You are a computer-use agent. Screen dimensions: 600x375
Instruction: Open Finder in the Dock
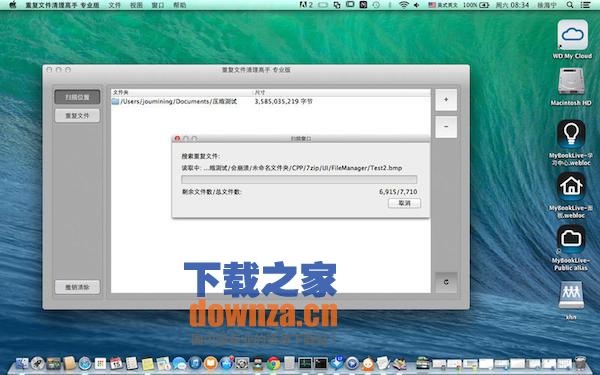(22, 363)
